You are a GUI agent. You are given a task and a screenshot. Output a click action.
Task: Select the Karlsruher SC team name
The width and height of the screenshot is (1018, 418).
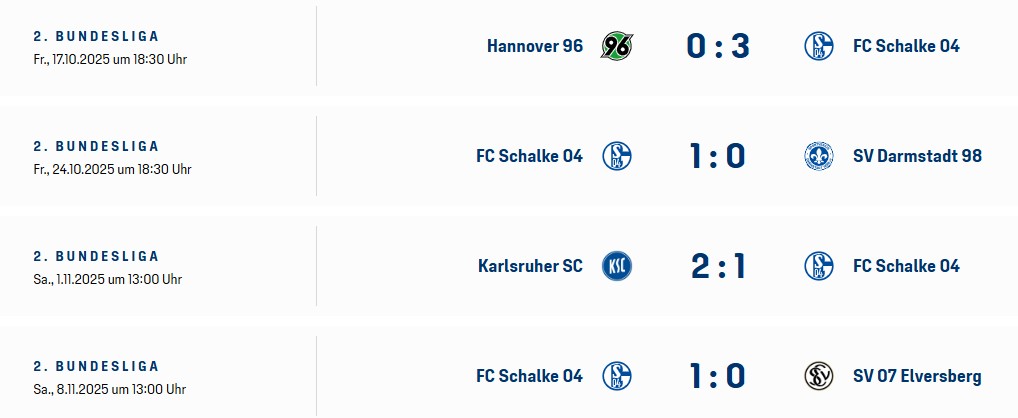[x=530, y=266]
